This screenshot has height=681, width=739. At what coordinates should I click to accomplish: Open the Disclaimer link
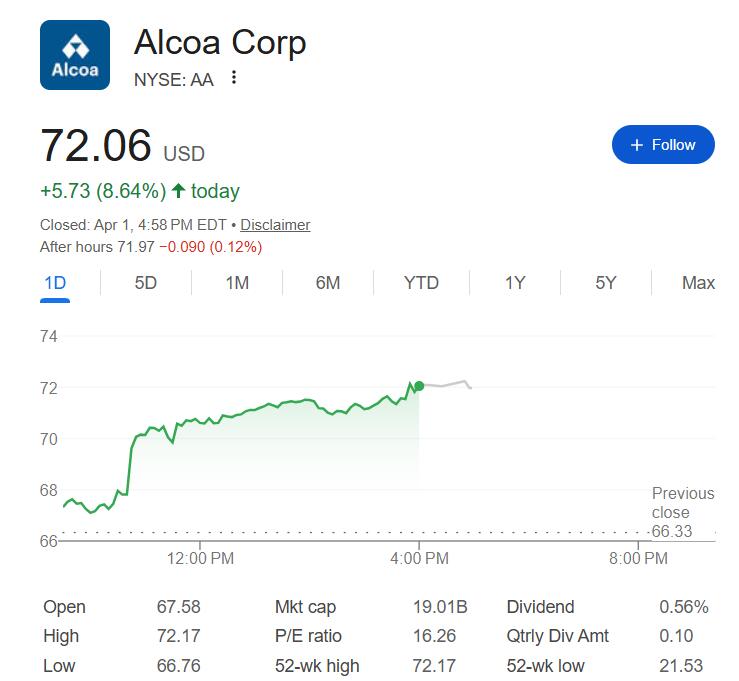click(275, 225)
